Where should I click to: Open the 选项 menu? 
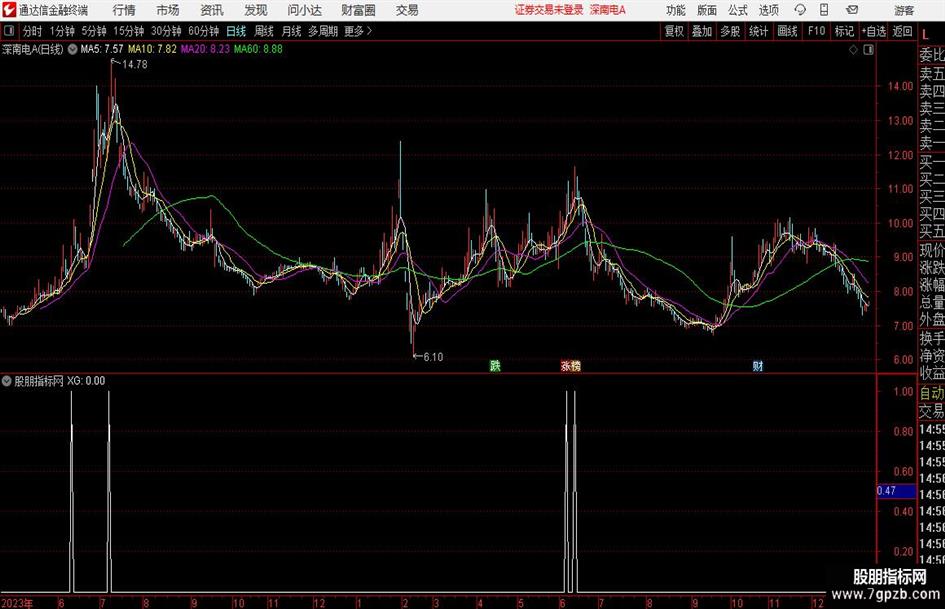[768, 10]
